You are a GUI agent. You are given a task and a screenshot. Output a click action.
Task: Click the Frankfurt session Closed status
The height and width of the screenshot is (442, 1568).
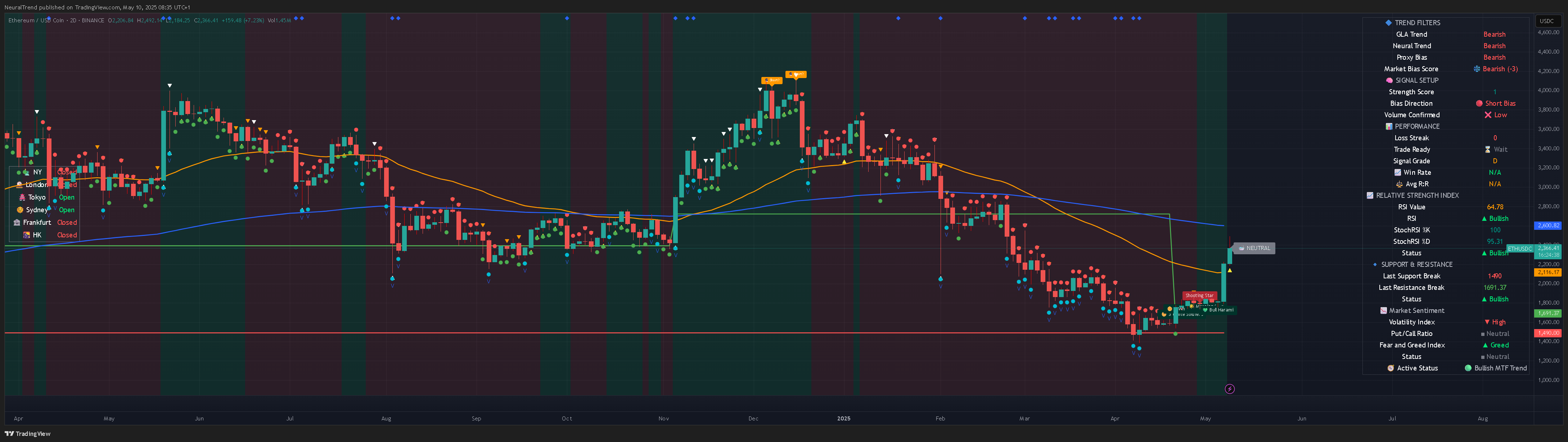click(67, 223)
